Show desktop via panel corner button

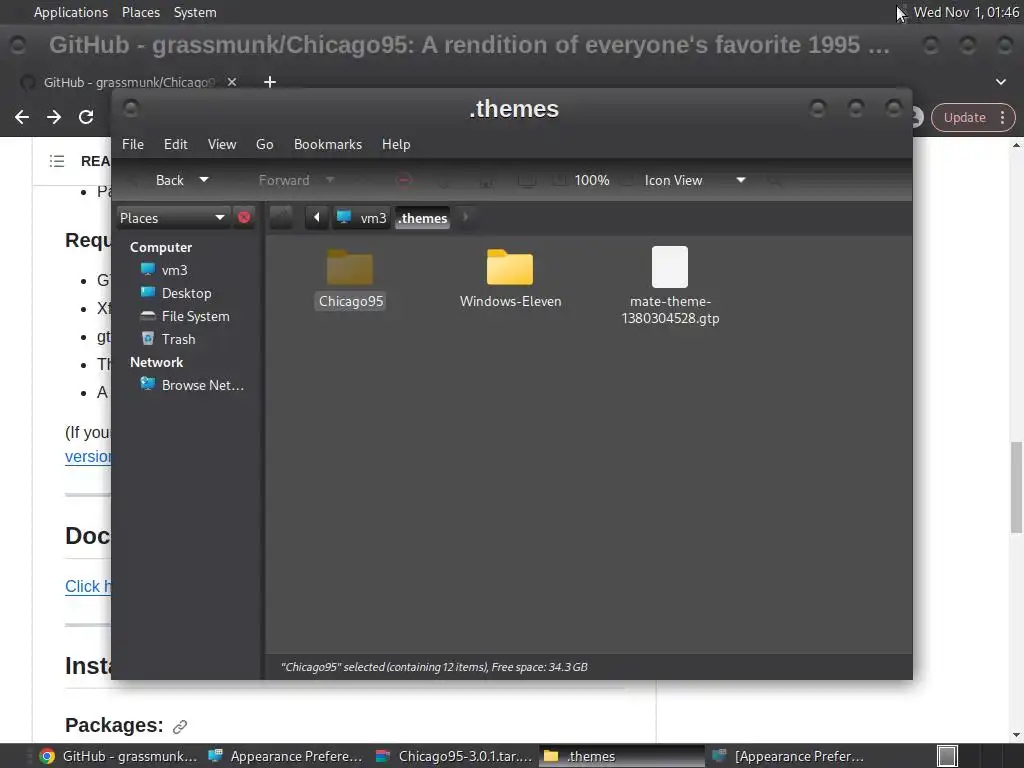(948, 756)
